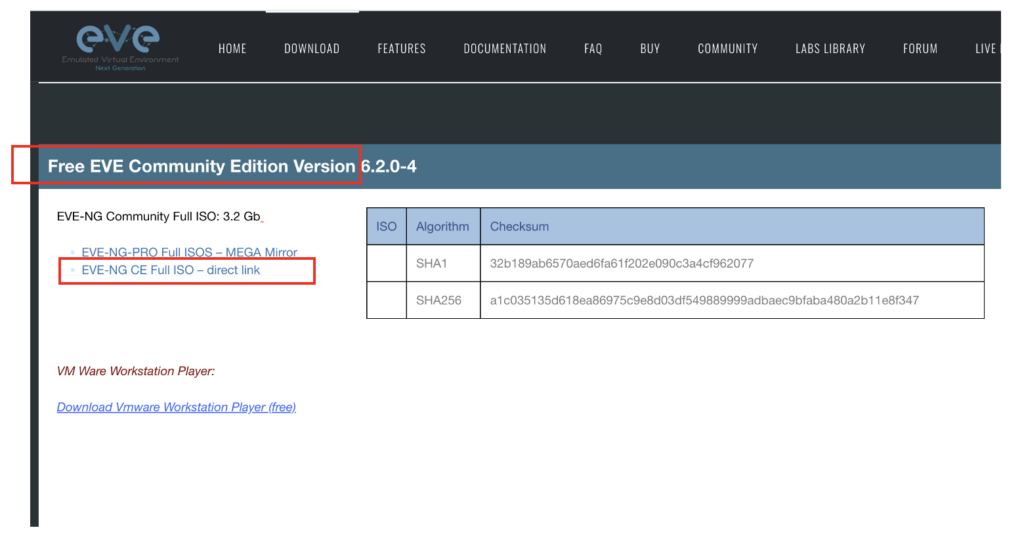Viewport: 1024px width, 534px height.
Task: Go to LABS LIBRARY
Action: [830, 48]
